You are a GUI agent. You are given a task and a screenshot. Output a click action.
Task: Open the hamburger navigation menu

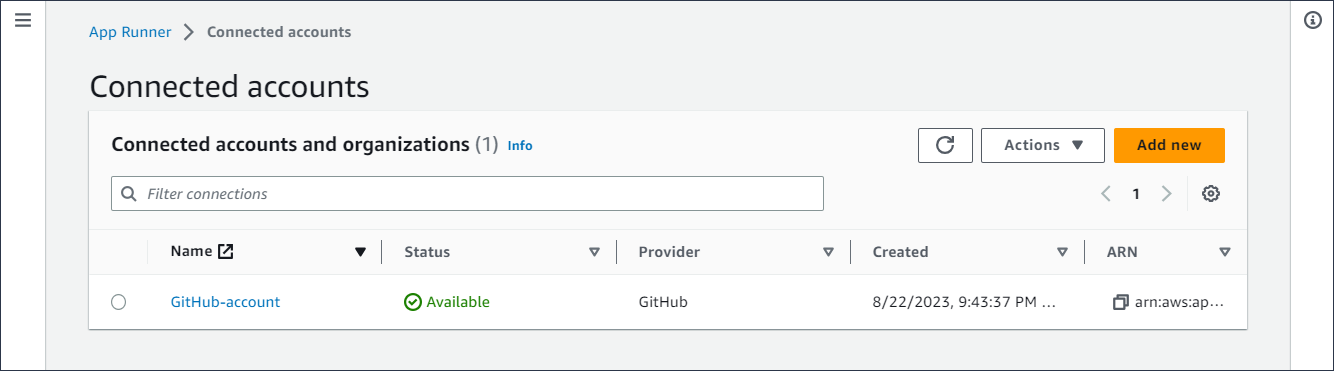(23, 20)
